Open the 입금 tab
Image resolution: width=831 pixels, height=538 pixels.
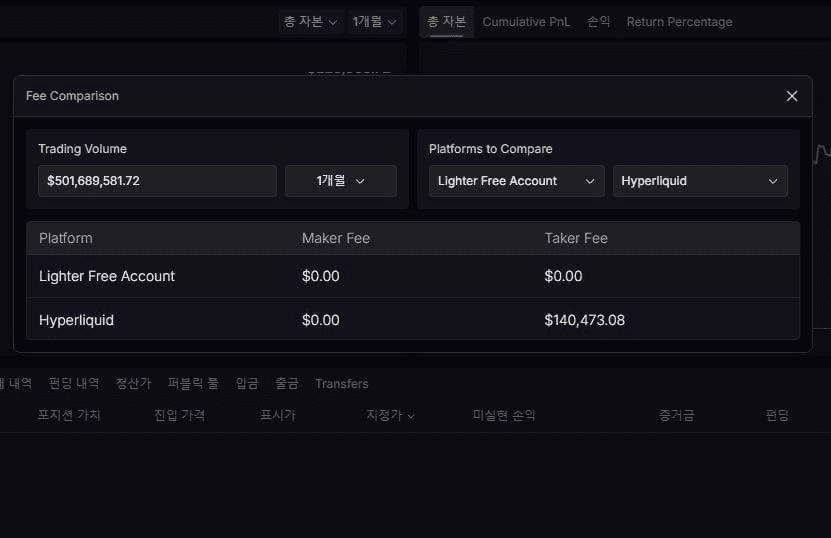tap(247, 384)
